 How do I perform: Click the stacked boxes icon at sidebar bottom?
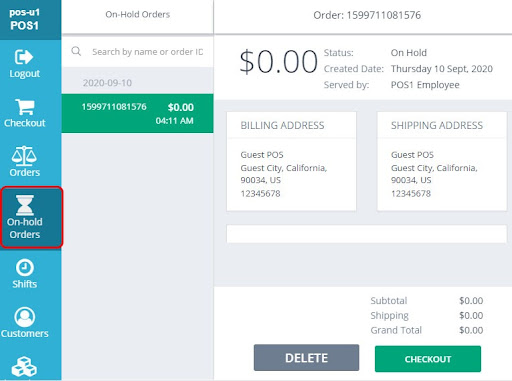24,367
